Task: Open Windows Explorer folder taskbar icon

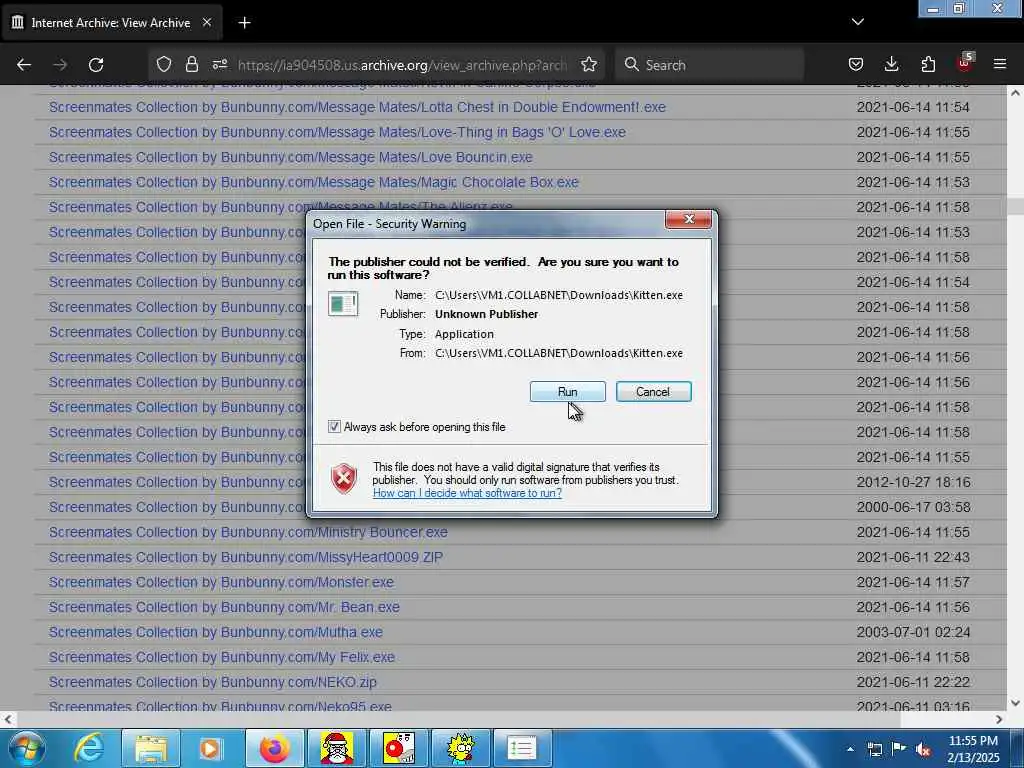Action: (x=151, y=748)
